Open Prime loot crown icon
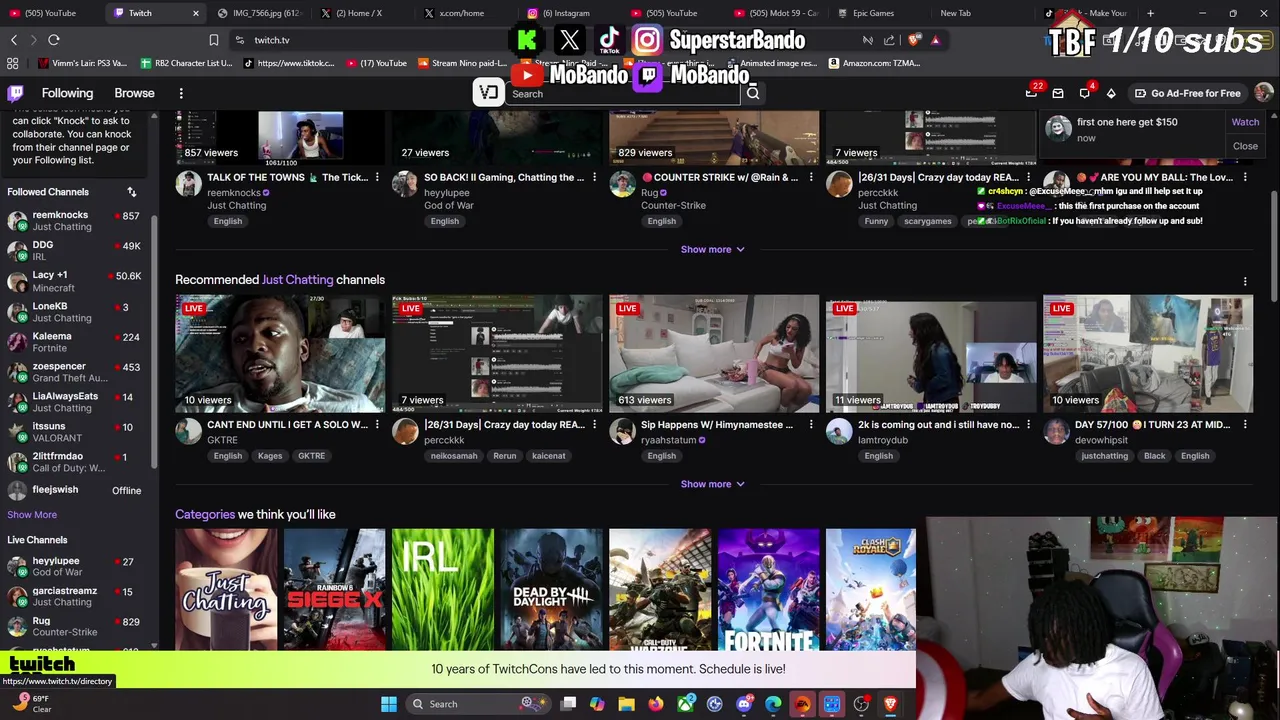Image resolution: width=1280 pixels, height=720 pixels. click(x=1031, y=93)
